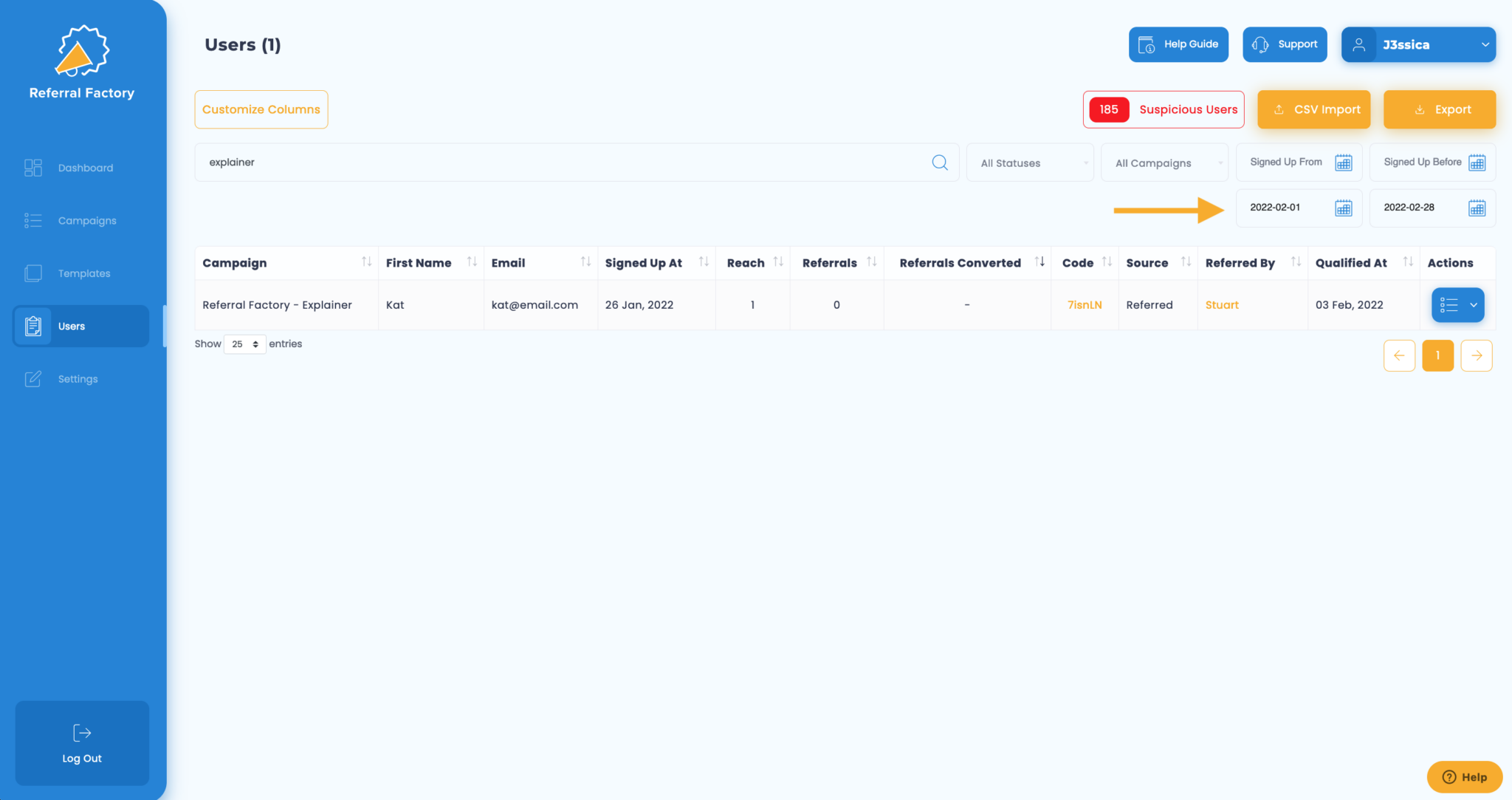Viewport: 1512px width, 800px height.
Task: Sort by Code column arrows
Action: coord(1107,261)
